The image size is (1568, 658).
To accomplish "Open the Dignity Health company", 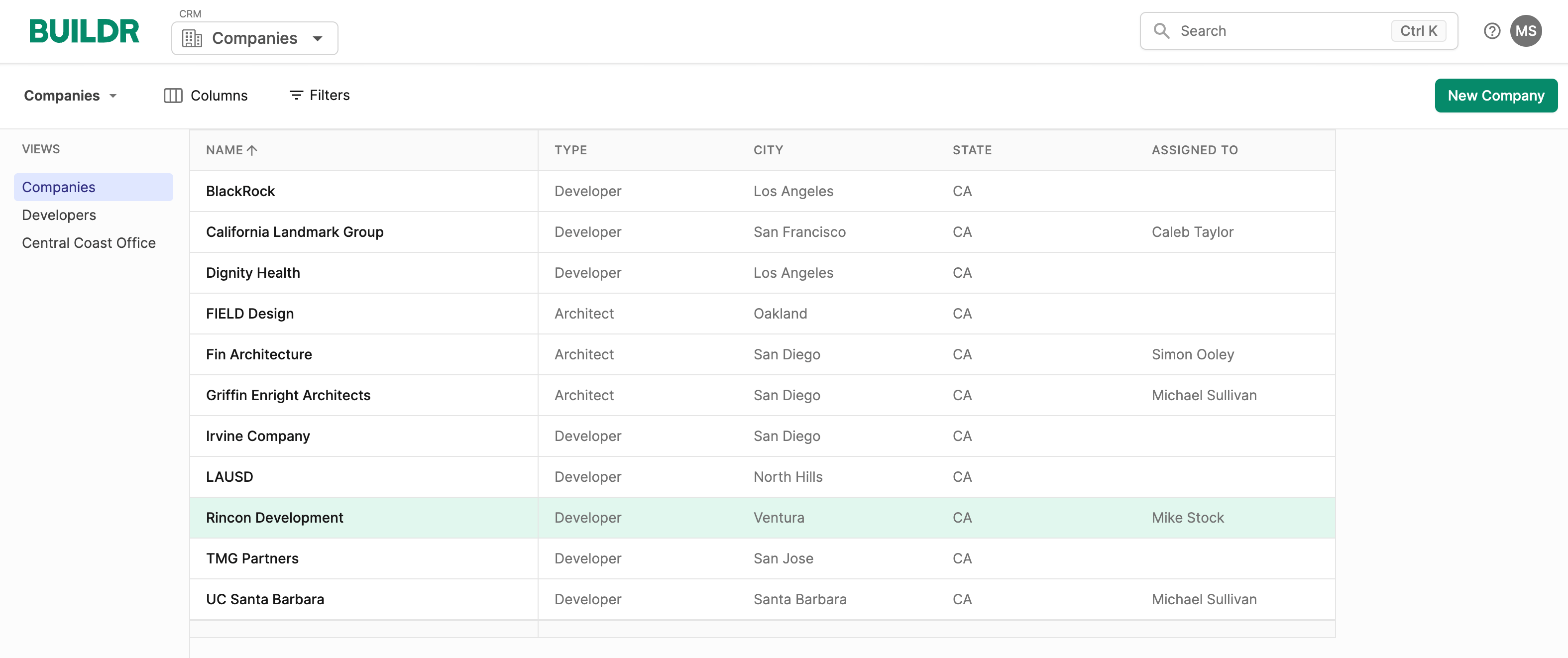I will click(x=252, y=273).
